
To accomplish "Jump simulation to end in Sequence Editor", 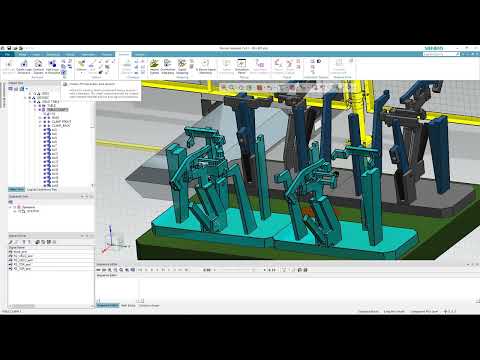I will click(x=186, y=270).
